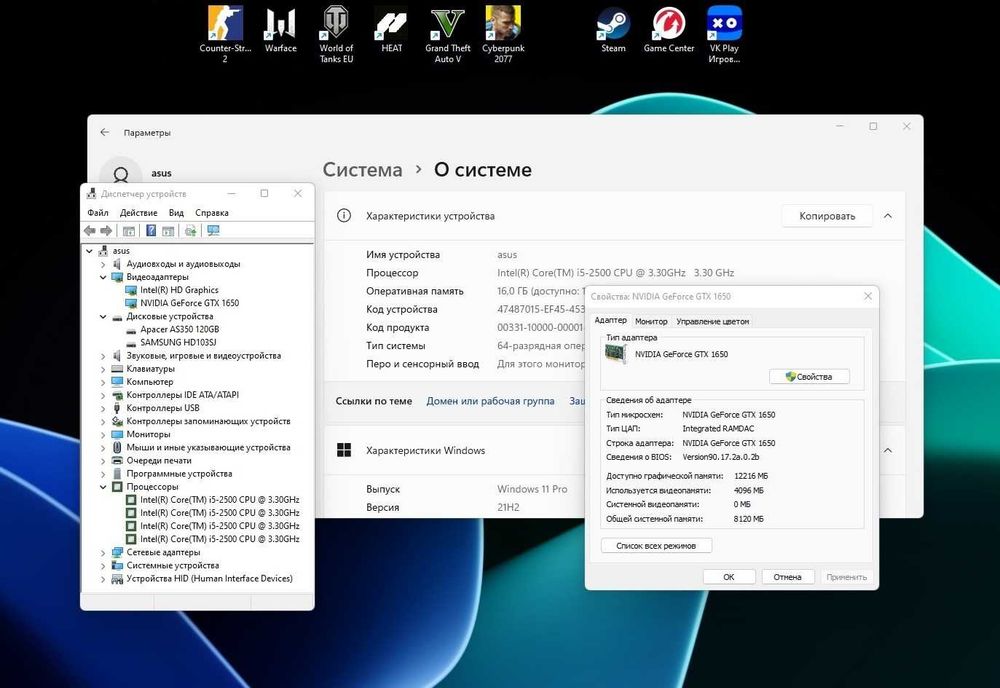Collapse Характеристики устройства section chevron
The image size is (1000, 688).
887,216
